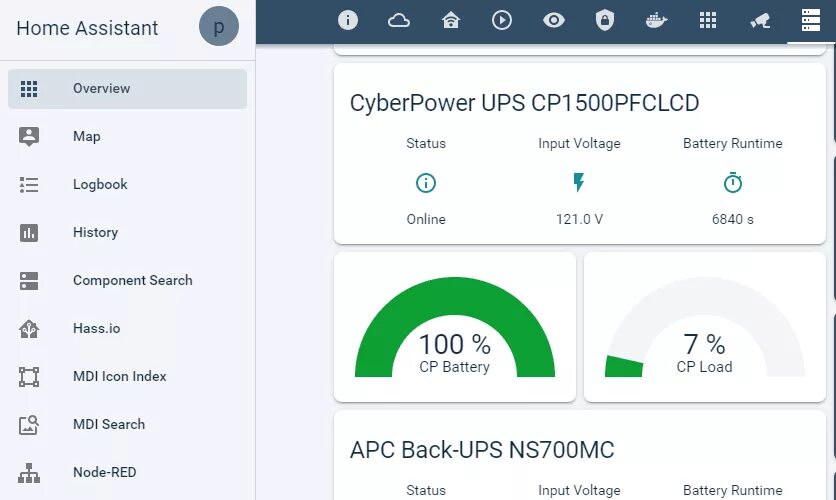Click the grid apps icon in top bar
Image resolution: width=836 pixels, height=500 pixels.
(x=708, y=20)
